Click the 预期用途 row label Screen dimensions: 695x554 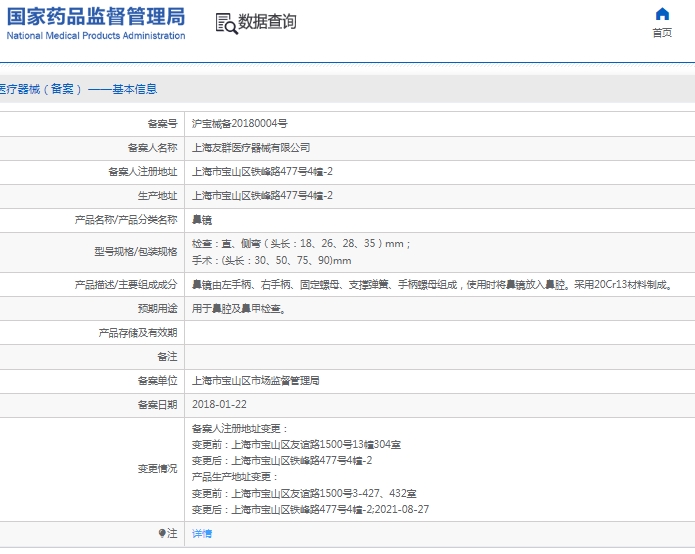pyautogui.click(x=157, y=308)
